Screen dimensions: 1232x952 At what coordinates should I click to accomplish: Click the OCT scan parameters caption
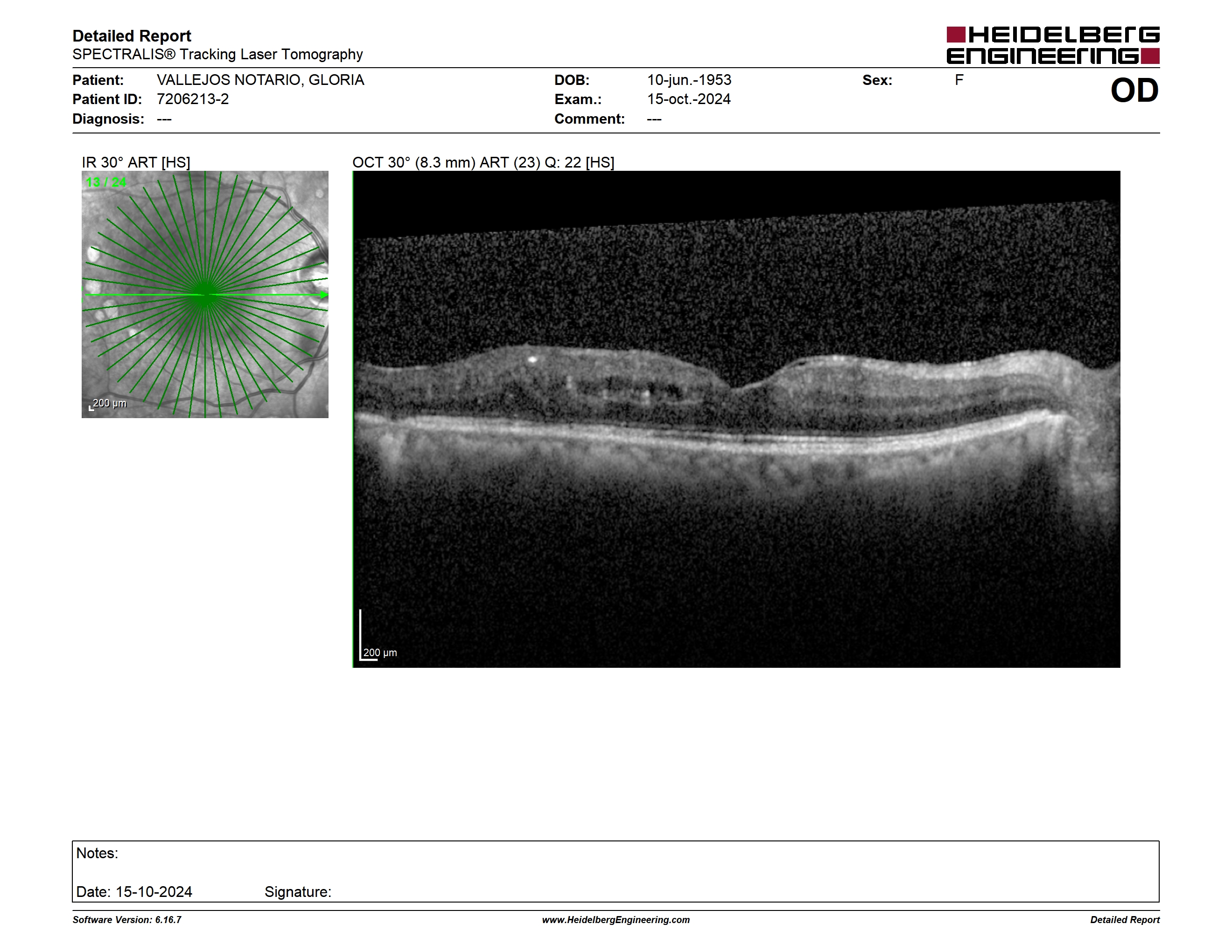tap(483, 162)
